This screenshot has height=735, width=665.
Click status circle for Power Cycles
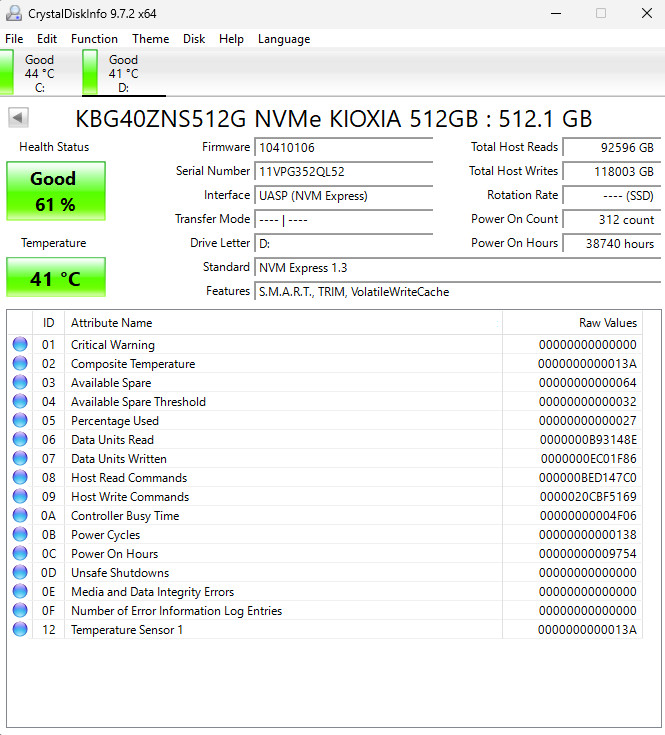point(20,534)
